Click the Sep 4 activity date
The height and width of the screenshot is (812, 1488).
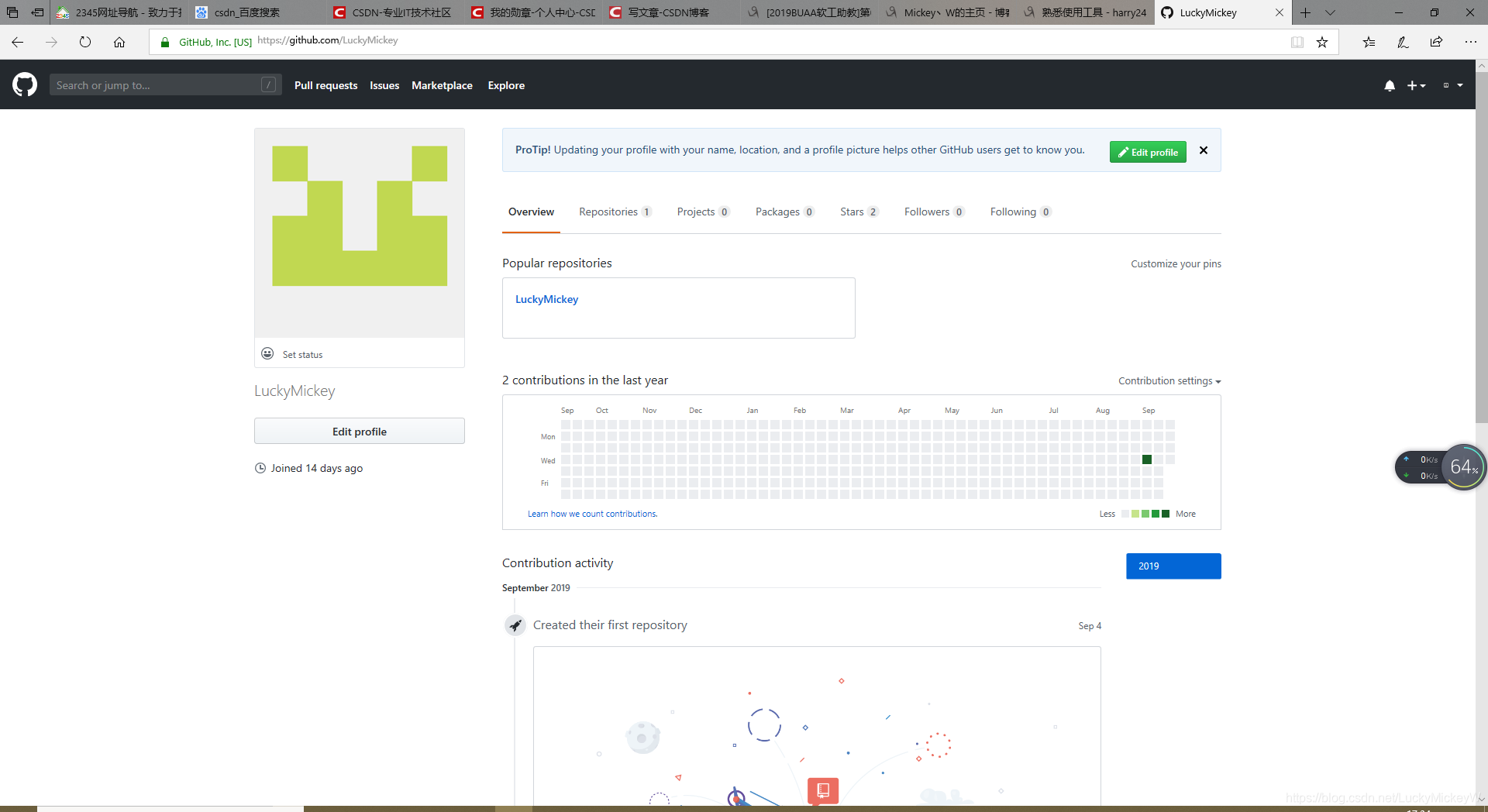pyautogui.click(x=1090, y=625)
